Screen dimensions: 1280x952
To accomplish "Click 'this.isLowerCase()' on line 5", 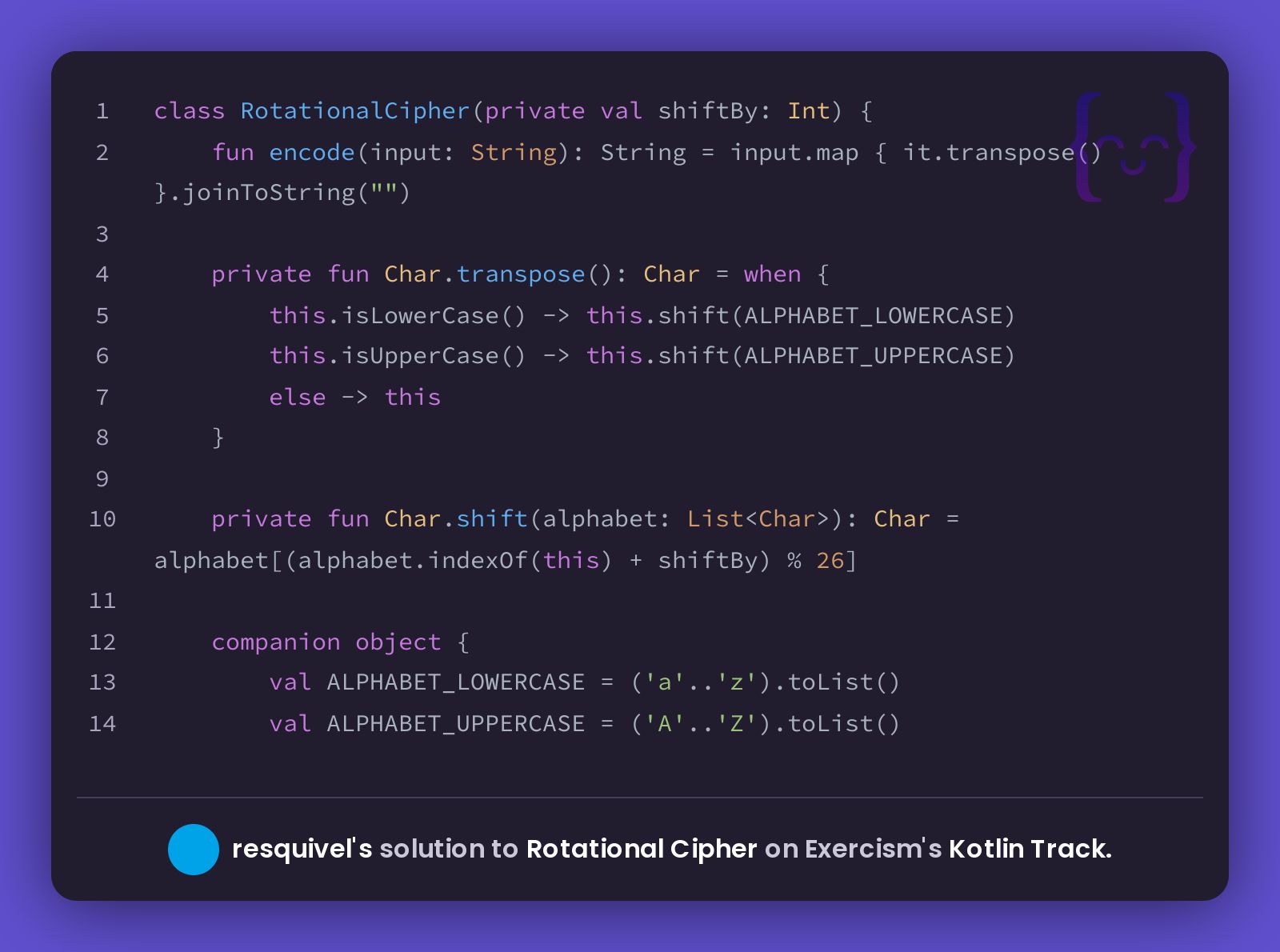I will point(398,315).
